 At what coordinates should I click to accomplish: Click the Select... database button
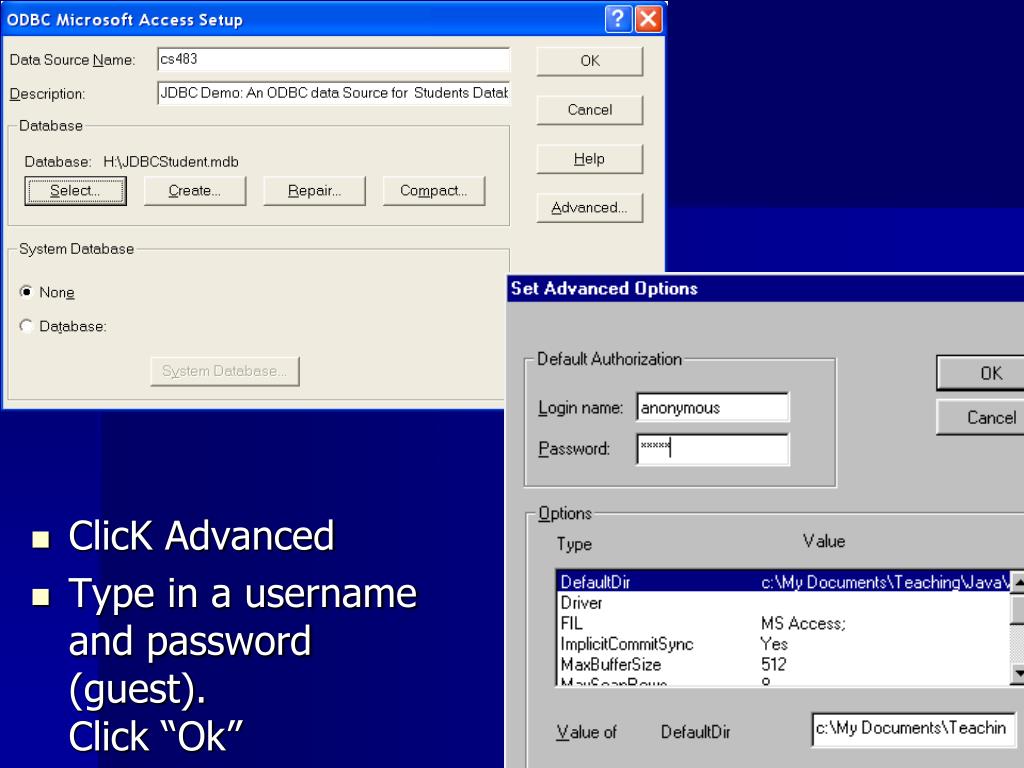[x=75, y=191]
